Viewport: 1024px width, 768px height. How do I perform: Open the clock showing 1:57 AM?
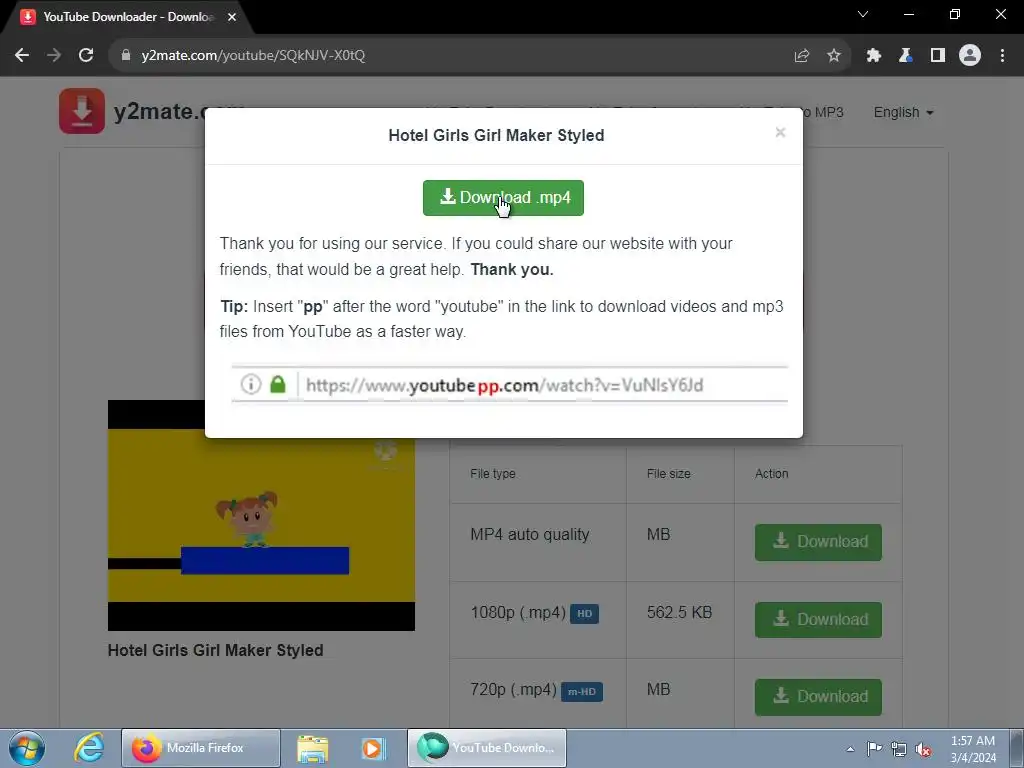(x=973, y=749)
